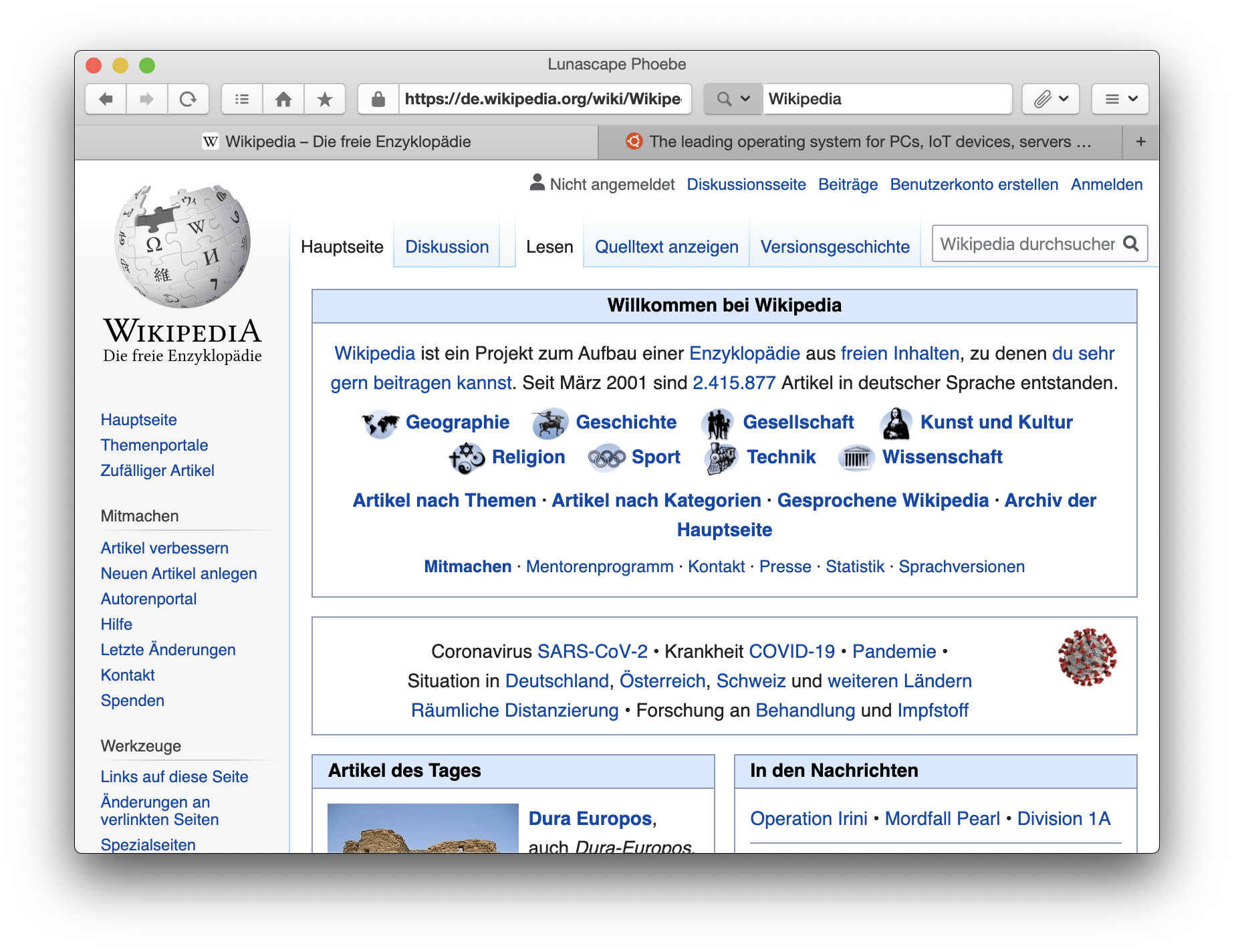The image size is (1234, 952).
Task: Open Artikel nach Kategorien link
Action: pyautogui.click(x=656, y=501)
